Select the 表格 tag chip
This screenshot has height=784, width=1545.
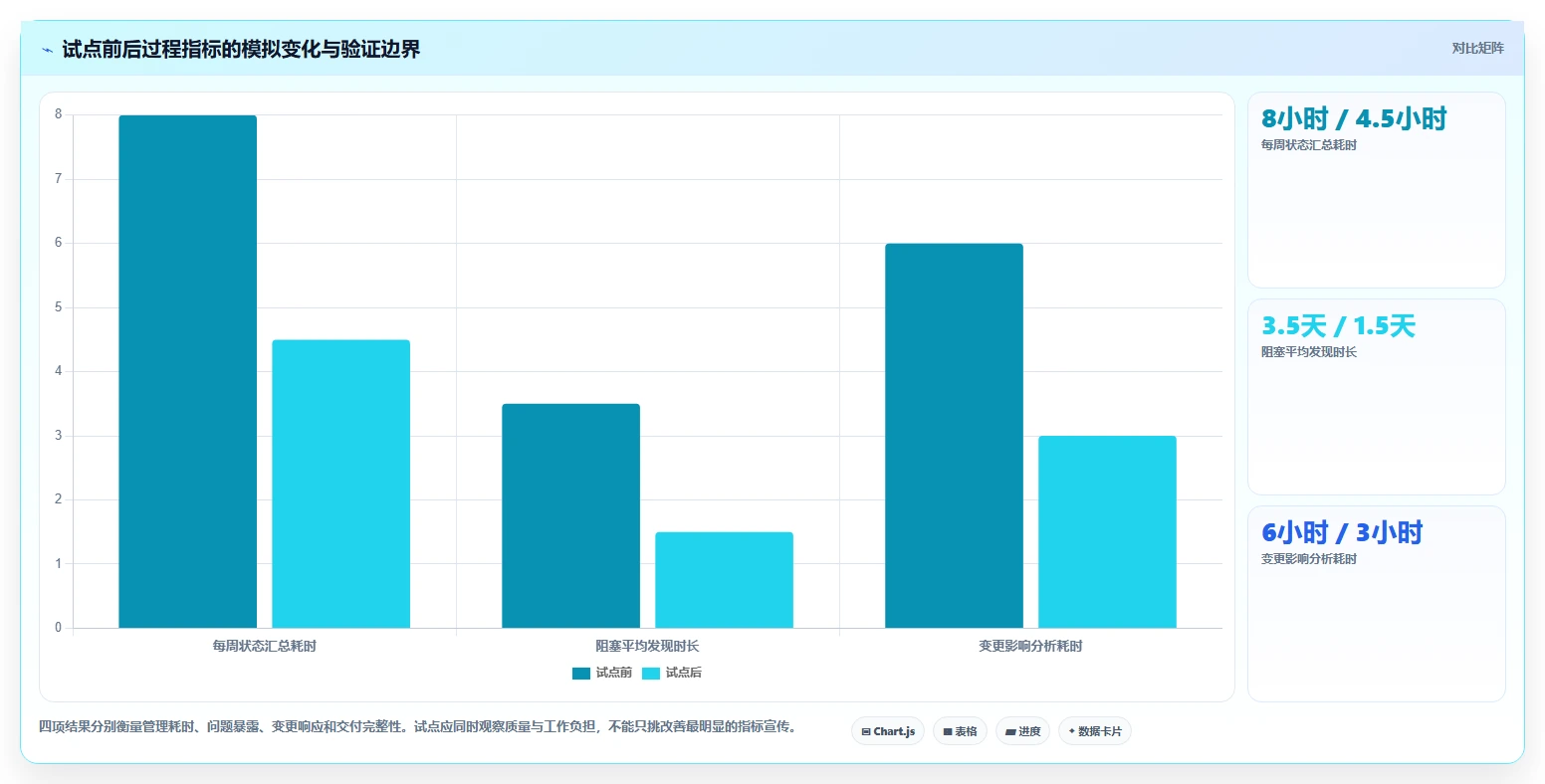click(x=961, y=731)
